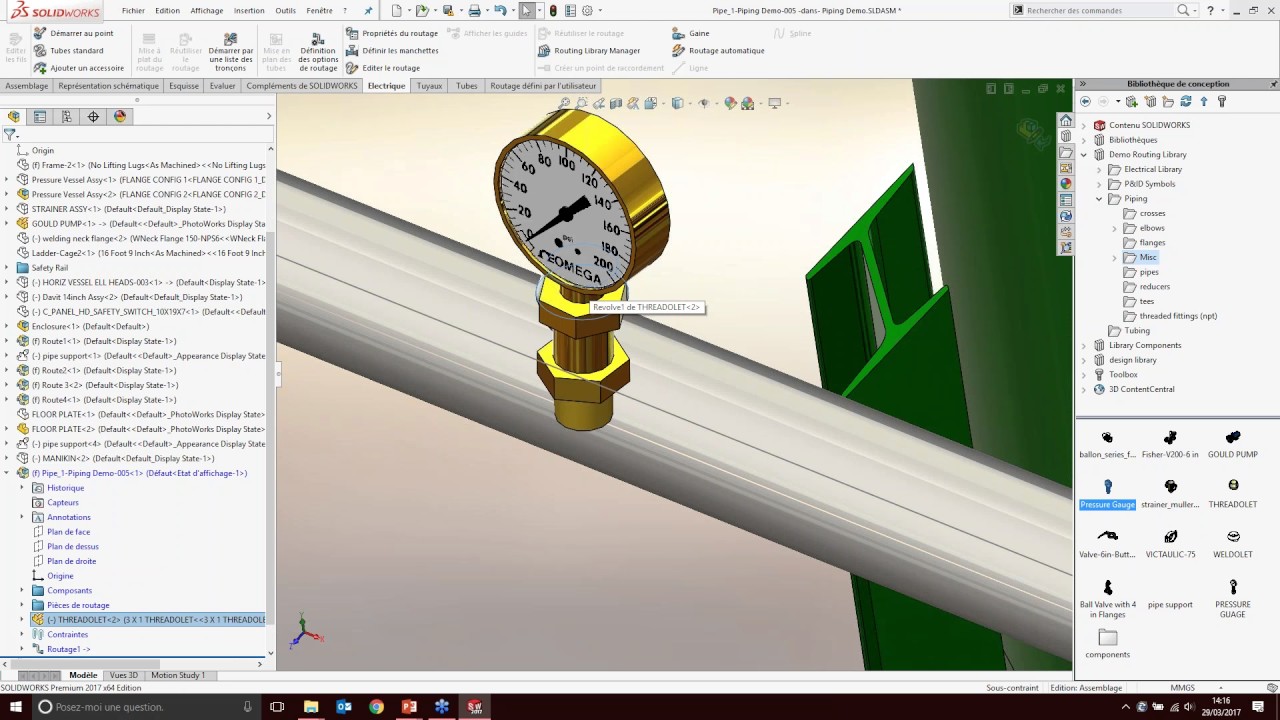Click Démarrer au point routing tool
Image resolution: width=1280 pixels, height=720 pixels.
tap(73, 33)
